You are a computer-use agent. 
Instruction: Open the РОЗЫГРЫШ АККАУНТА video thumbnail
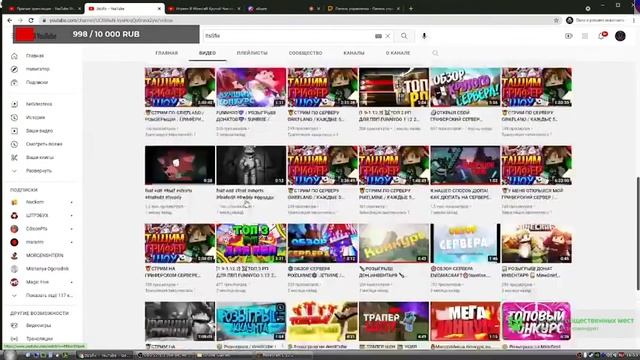[251, 321]
